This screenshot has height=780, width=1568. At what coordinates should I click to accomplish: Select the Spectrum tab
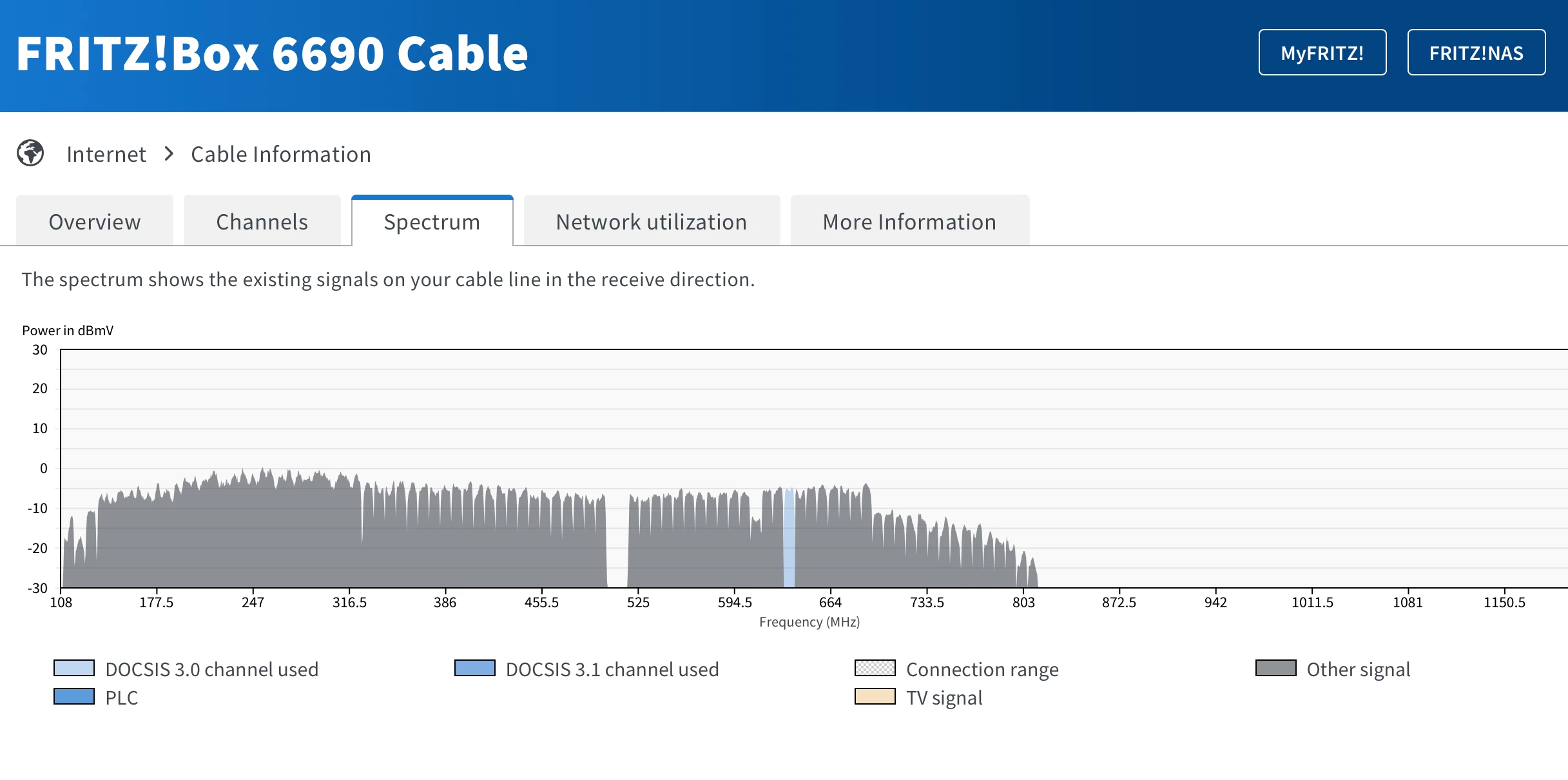tap(432, 222)
